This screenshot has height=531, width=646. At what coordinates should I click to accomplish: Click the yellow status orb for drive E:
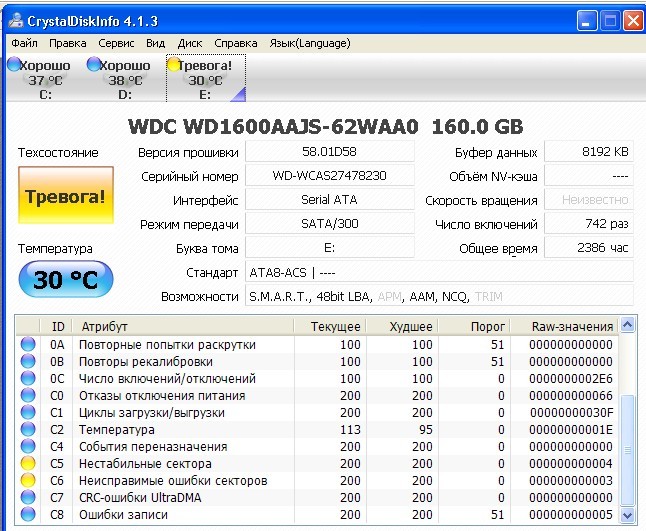click(174, 64)
